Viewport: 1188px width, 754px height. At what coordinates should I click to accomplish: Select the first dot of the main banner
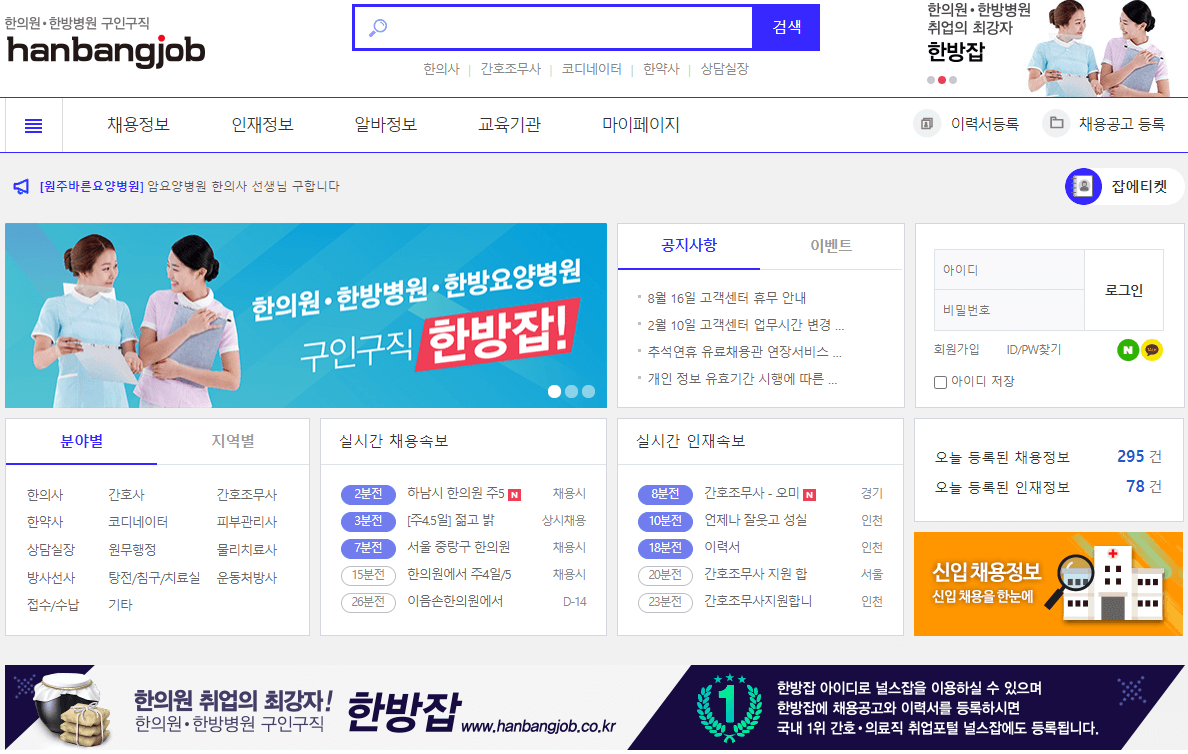coord(555,391)
